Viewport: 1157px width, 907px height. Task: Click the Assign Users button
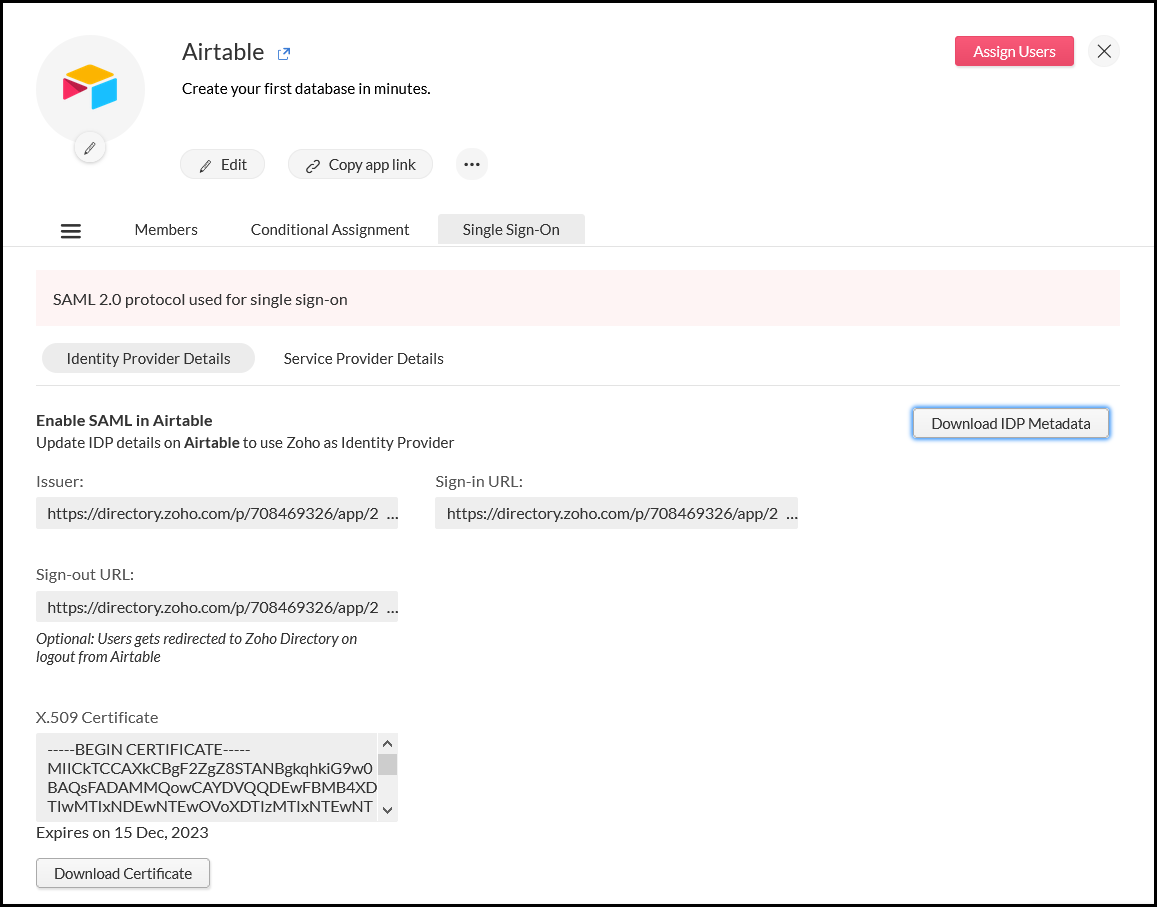tap(1014, 51)
